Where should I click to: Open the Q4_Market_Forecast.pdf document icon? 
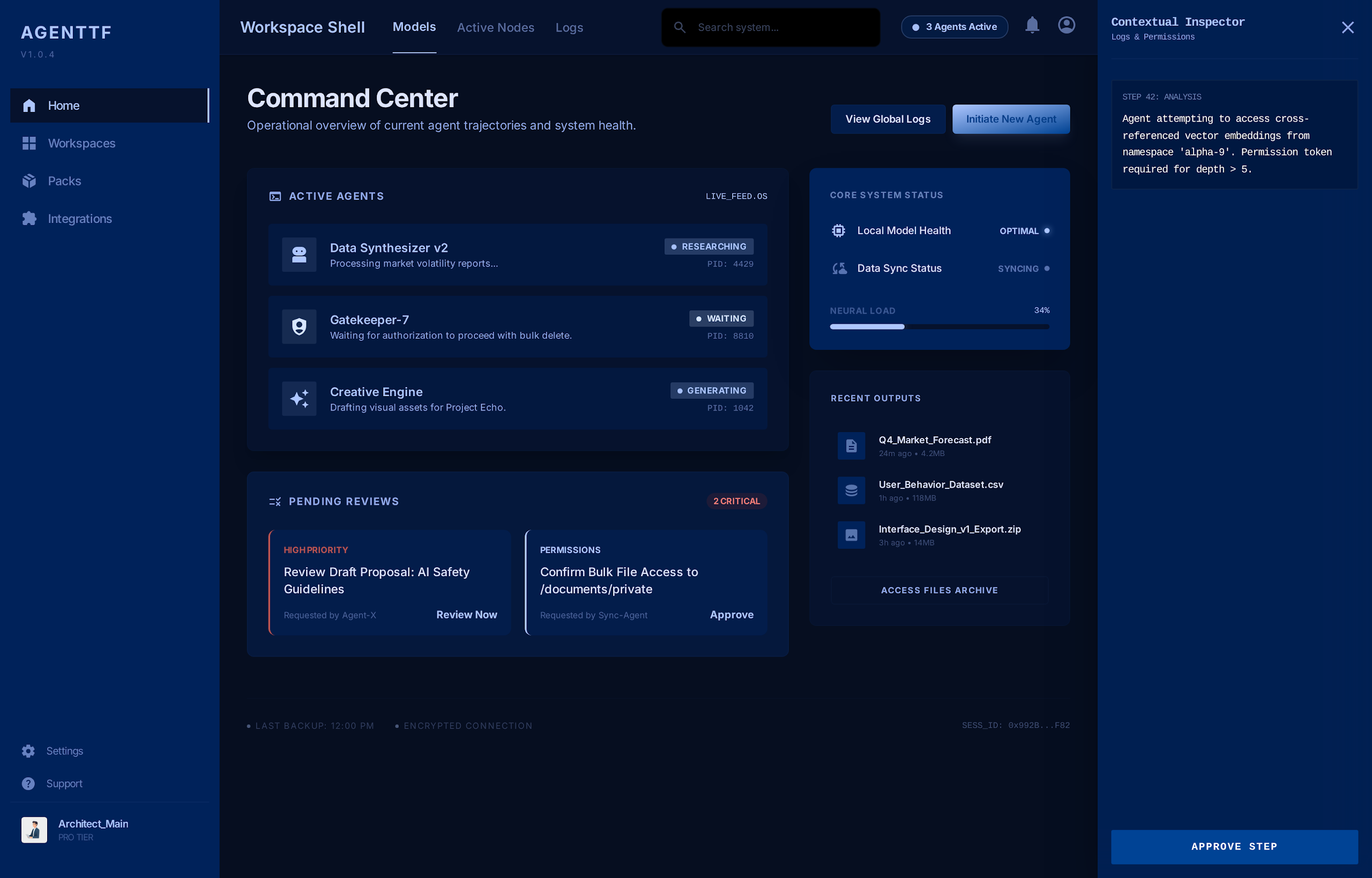[x=851, y=446]
